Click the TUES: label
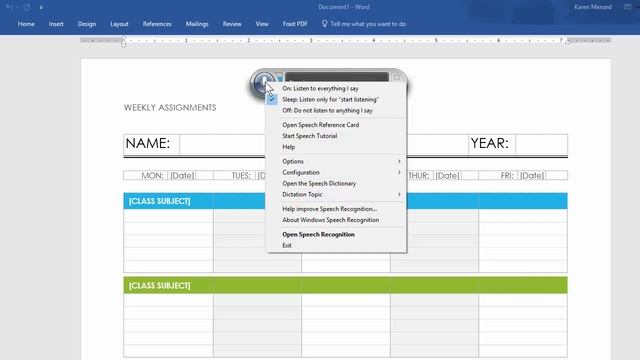The image size is (640, 360). pyautogui.click(x=241, y=176)
